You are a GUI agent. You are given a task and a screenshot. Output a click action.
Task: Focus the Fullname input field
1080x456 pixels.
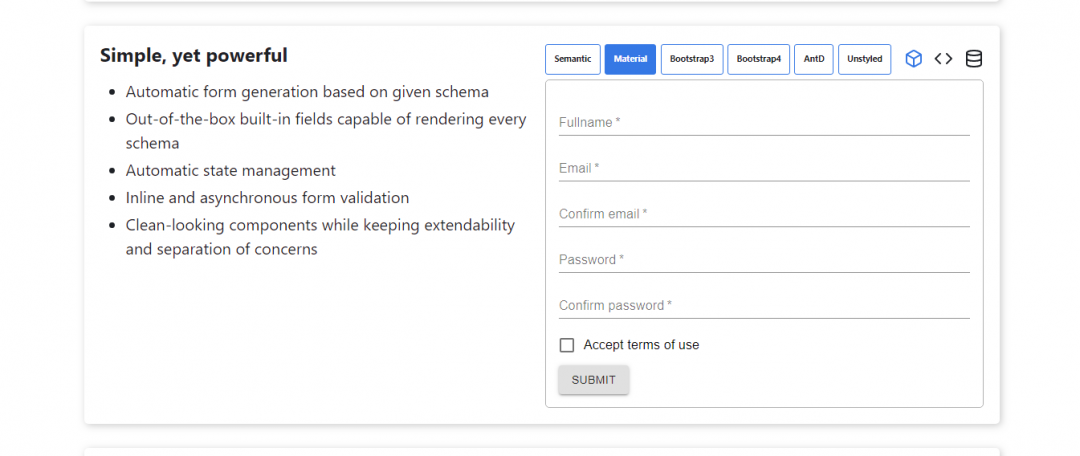(764, 123)
